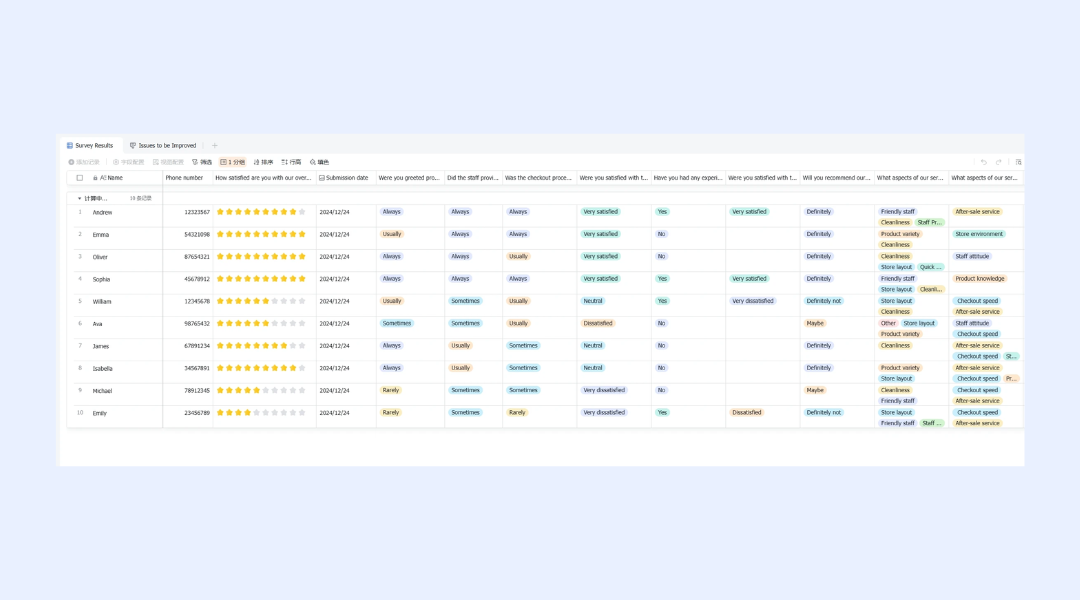Undo the last action
Viewport: 1080px width, 600px height.
(x=984, y=162)
